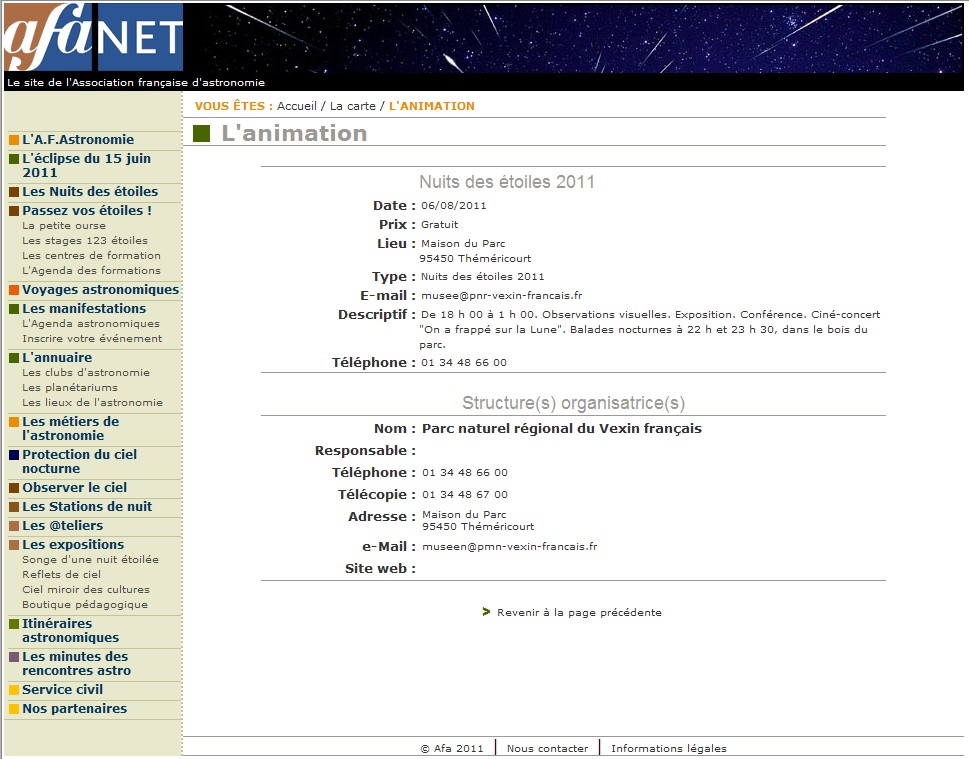Click Accueil in the breadcrumb
Screen dimensions: 969x759
pos(297,106)
